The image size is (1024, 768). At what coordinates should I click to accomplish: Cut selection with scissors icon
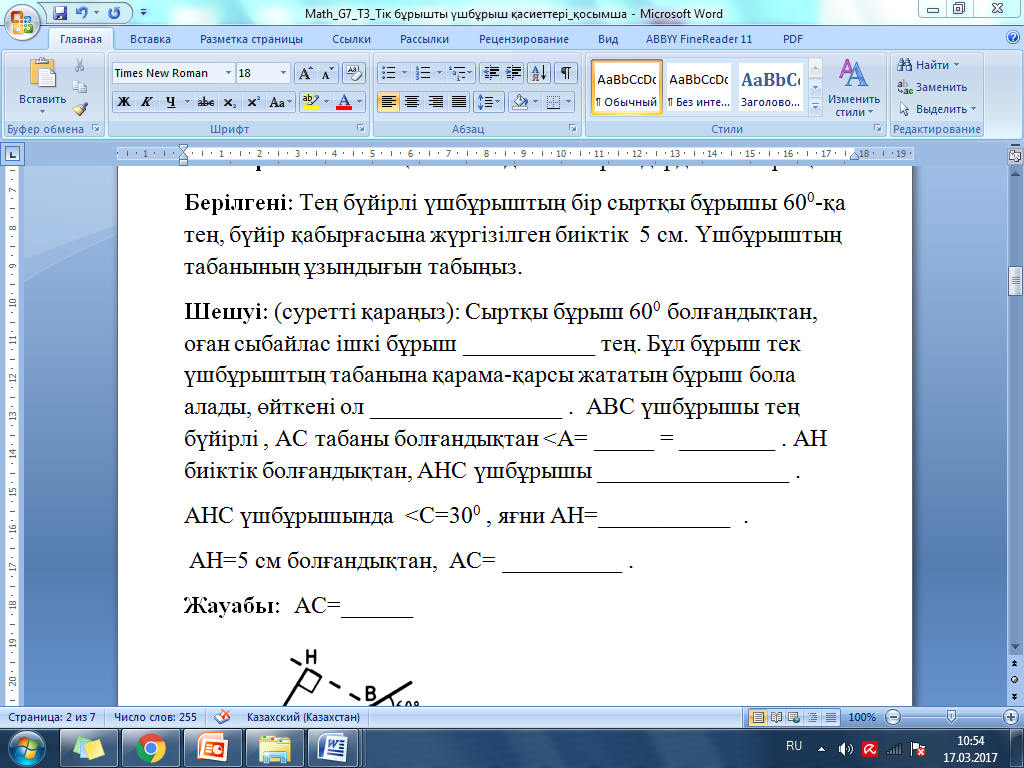tap(80, 65)
